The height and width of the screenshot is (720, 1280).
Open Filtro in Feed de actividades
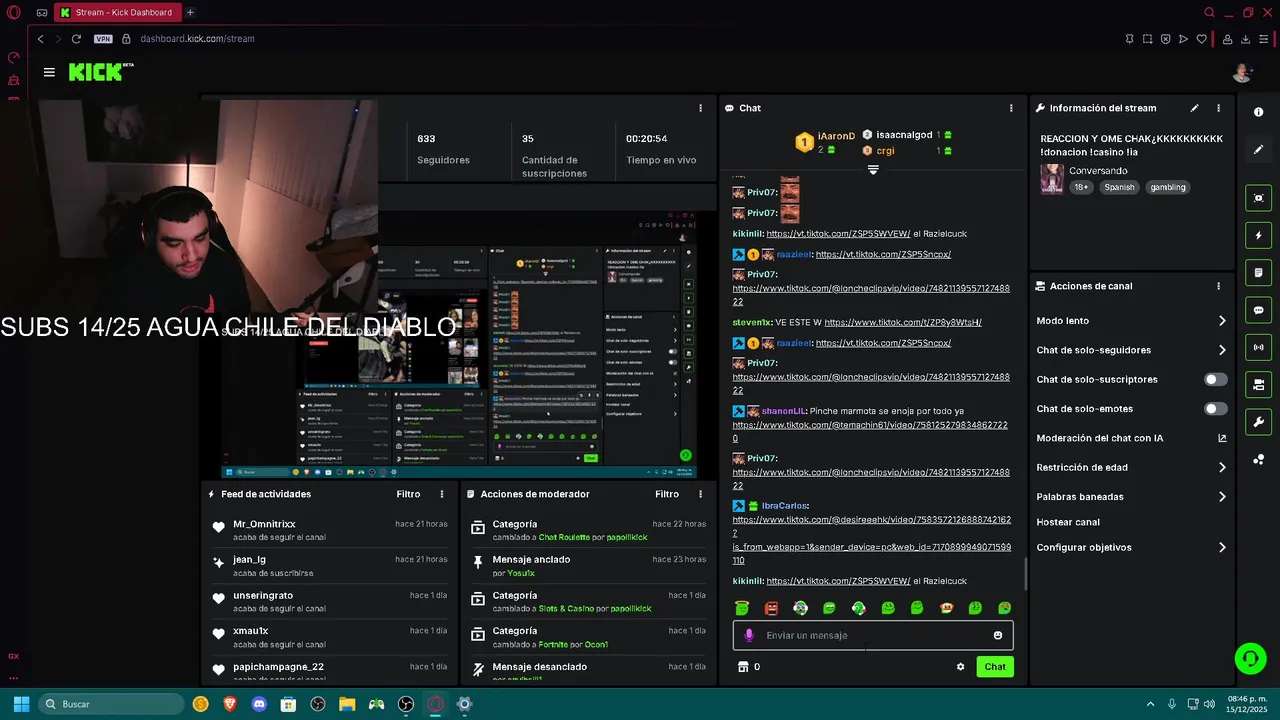click(408, 494)
